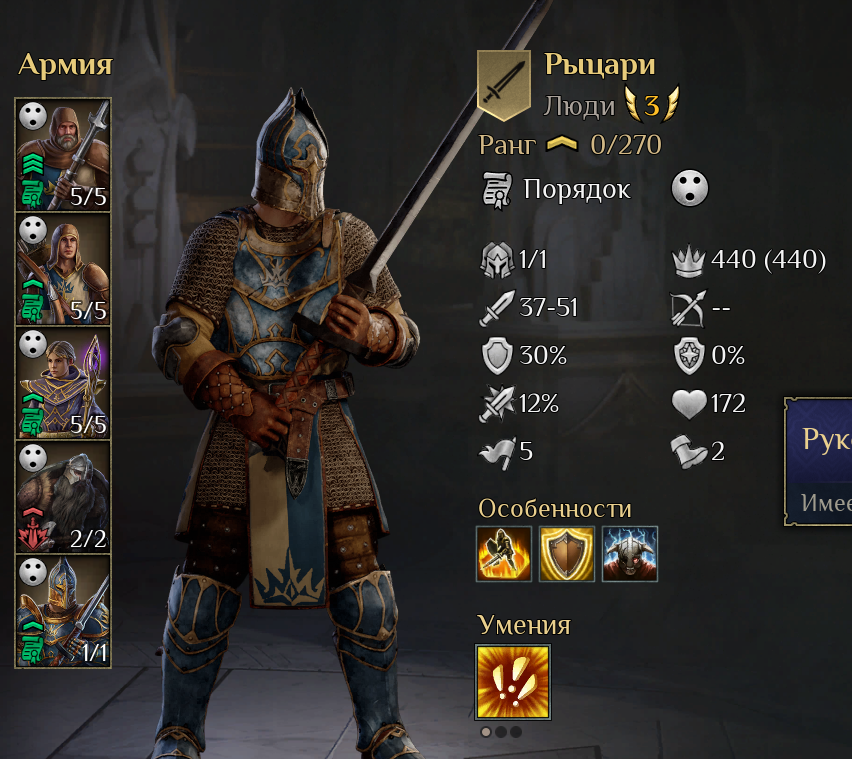Click the crown value icon showing 440
This screenshot has height=759, width=852.
[688, 260]
